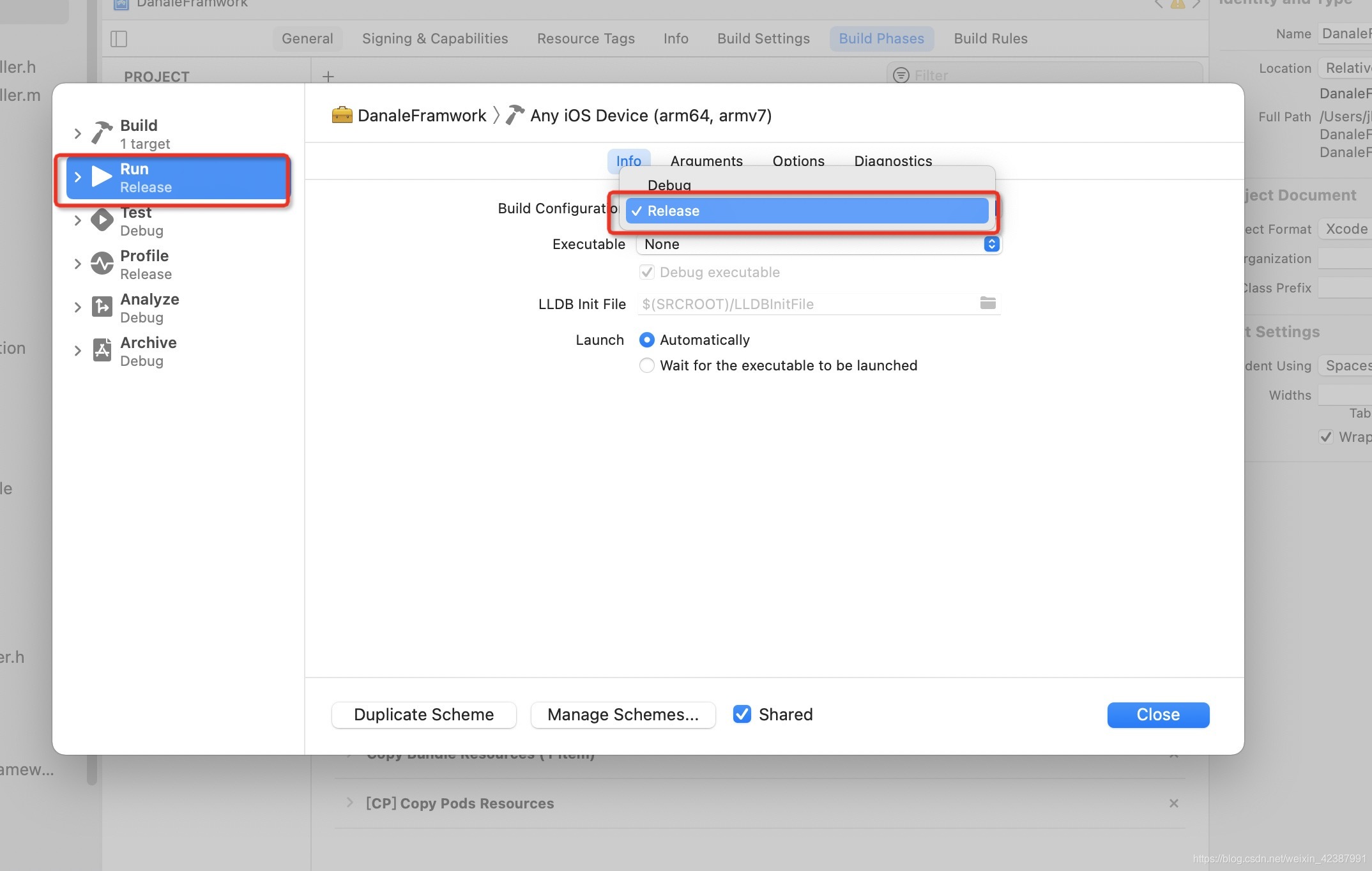Click the Archive icon
The height and width of the screenshot is (871, 1372).
102,350
